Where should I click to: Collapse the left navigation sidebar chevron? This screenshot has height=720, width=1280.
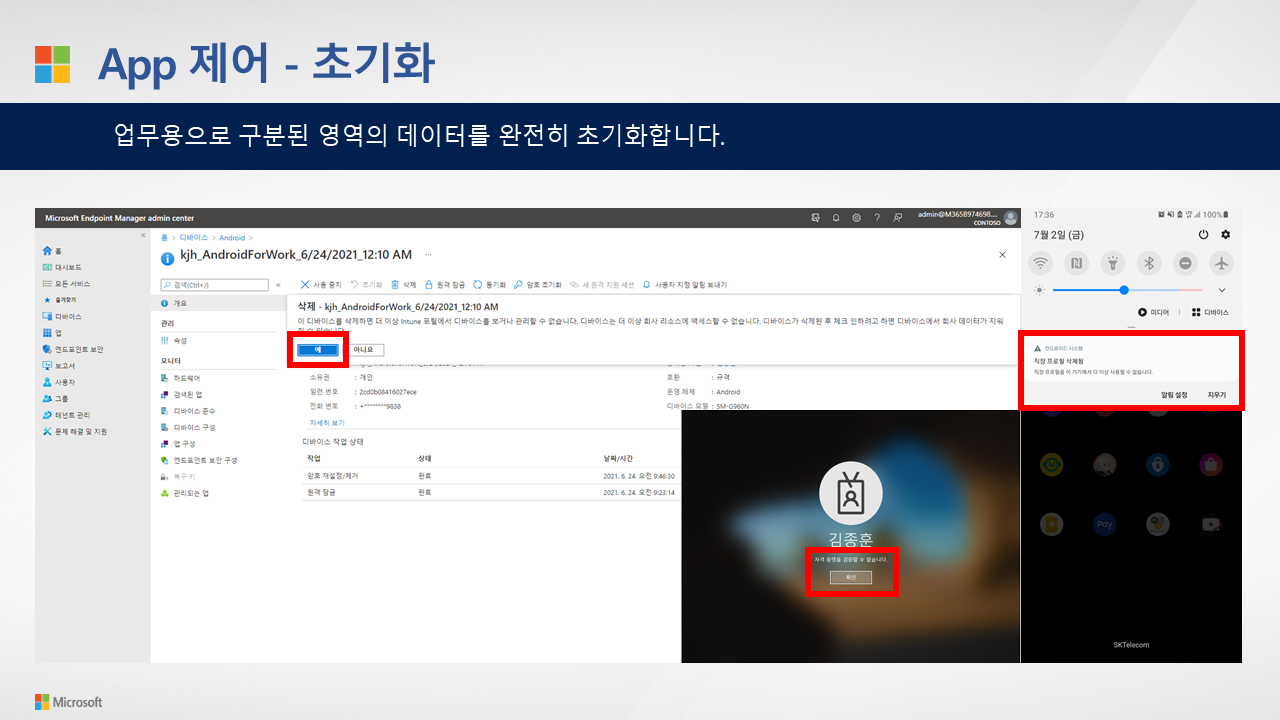click(x=143, y=236)
